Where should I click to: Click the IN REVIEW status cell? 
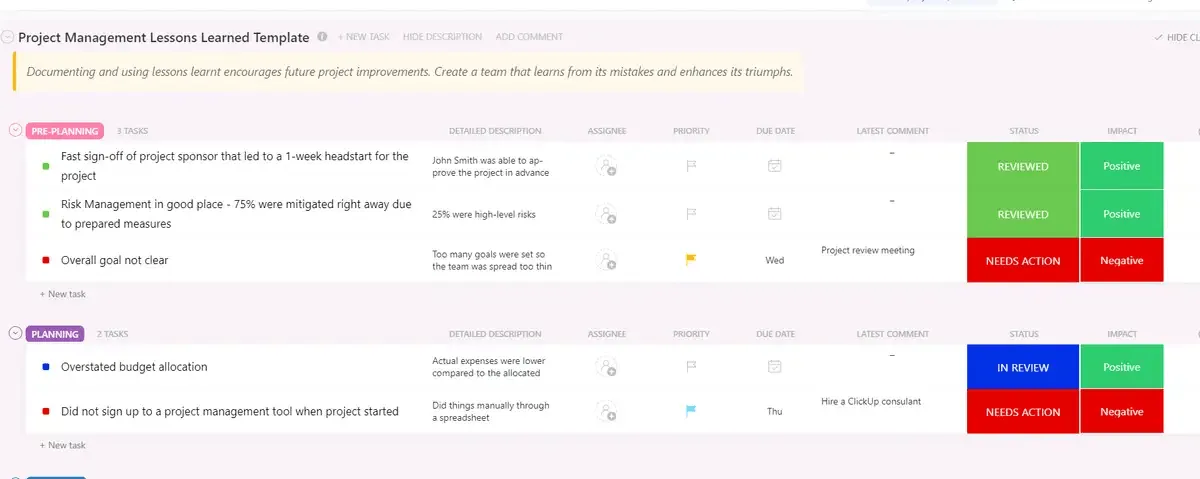pos(1023,367)
